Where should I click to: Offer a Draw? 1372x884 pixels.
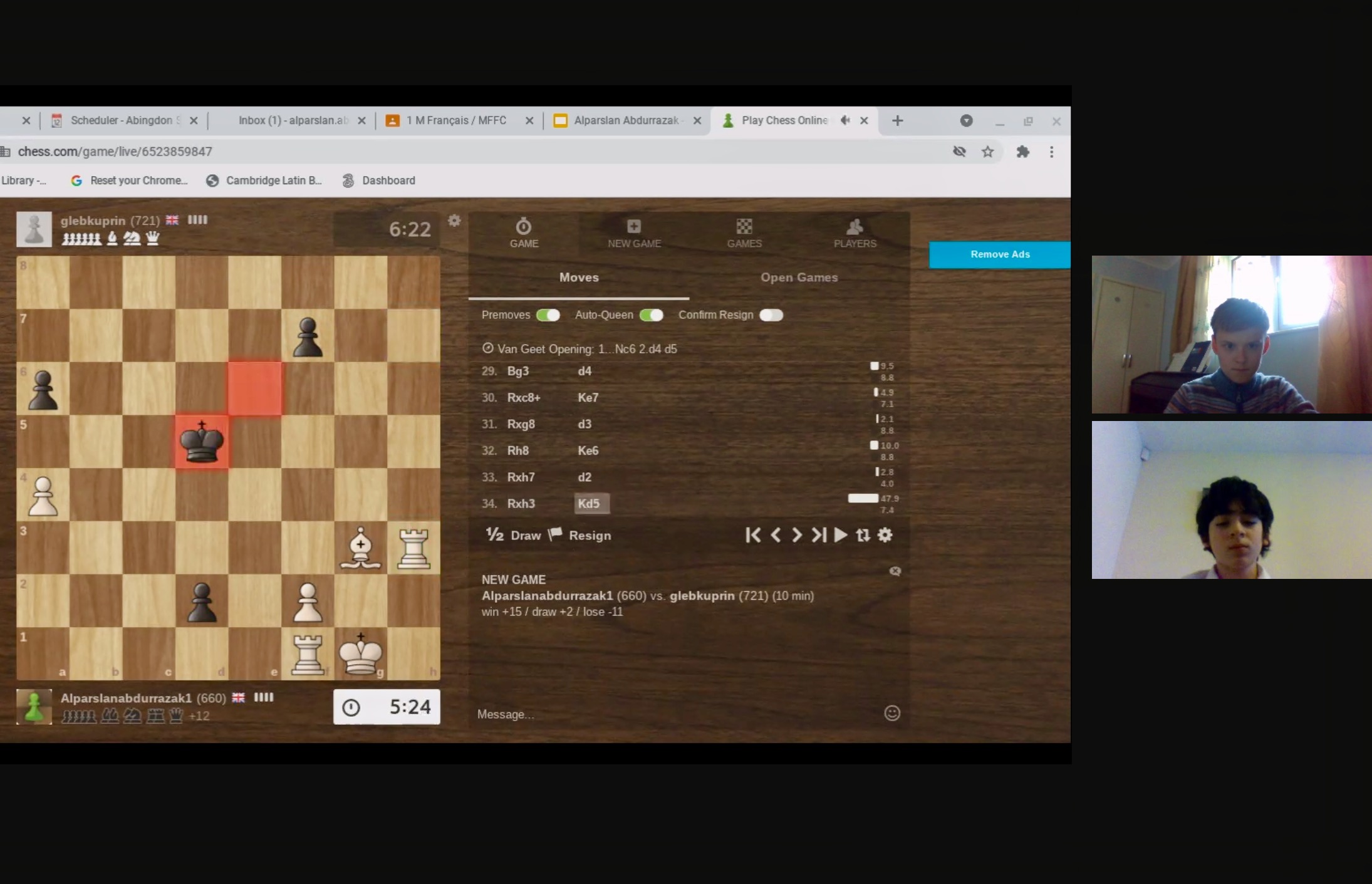click(x=514, y=535)
